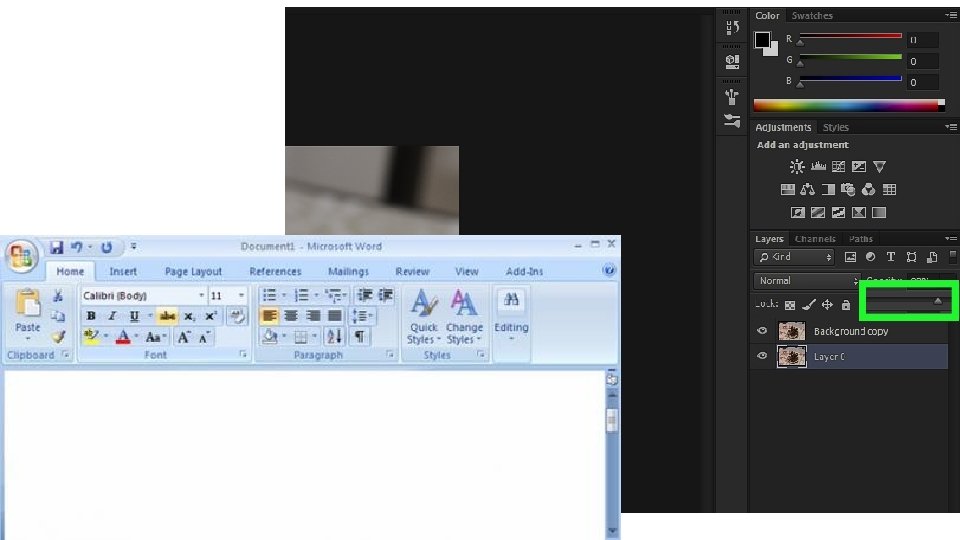Expand the Quick Styles gallery
The width and height of the screenshot is (960, 540).
point(424,317)
